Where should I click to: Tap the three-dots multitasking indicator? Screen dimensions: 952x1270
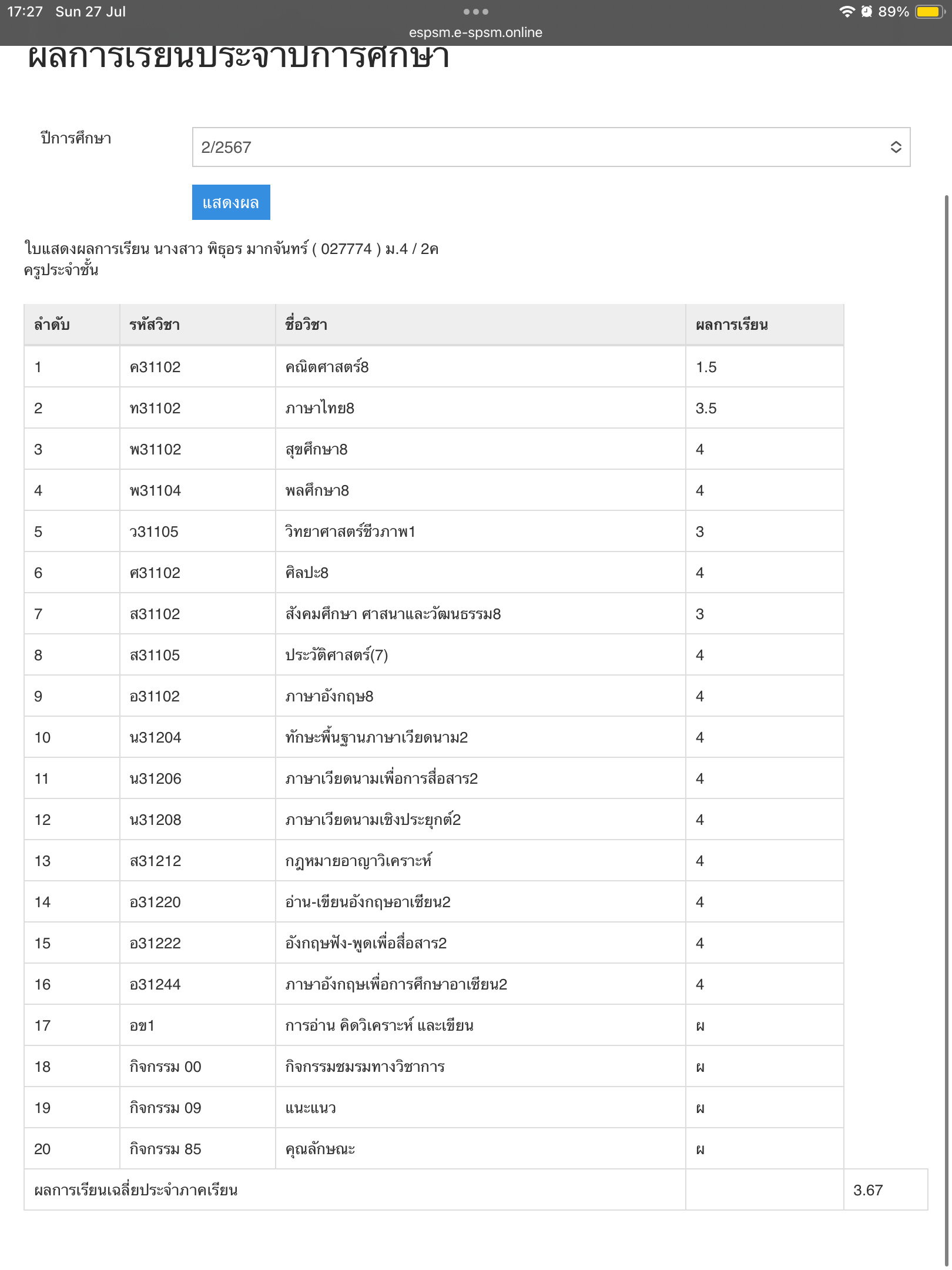pos(475,12)
